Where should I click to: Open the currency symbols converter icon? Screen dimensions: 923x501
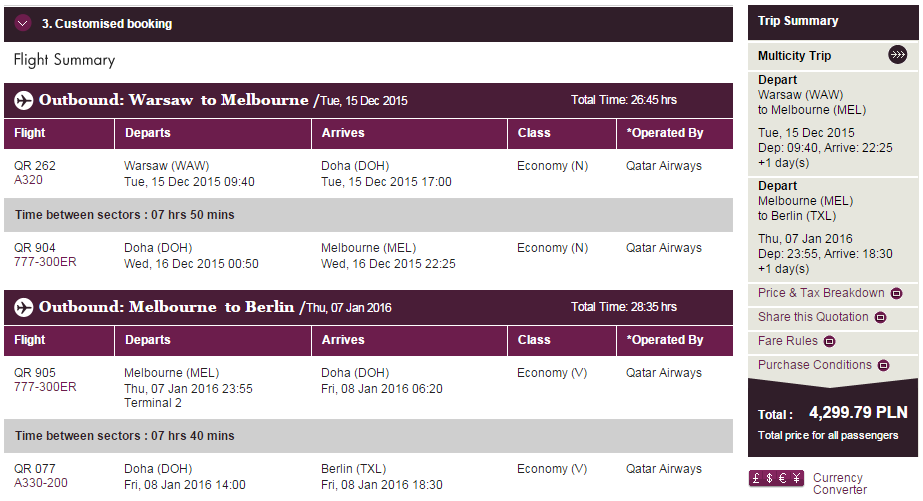pos(776,478)
